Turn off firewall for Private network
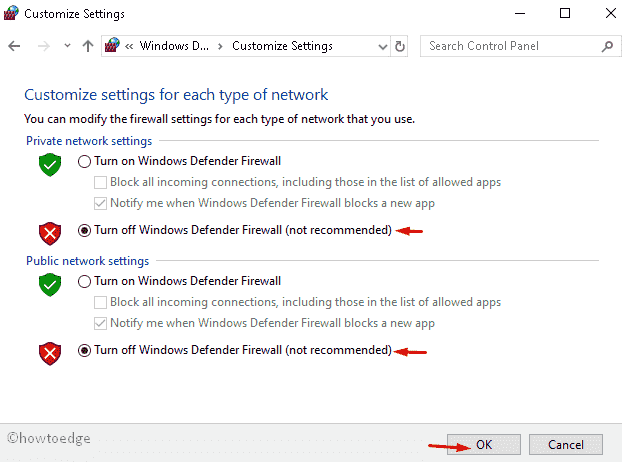The image size is (622, 462). coord(84,230)
